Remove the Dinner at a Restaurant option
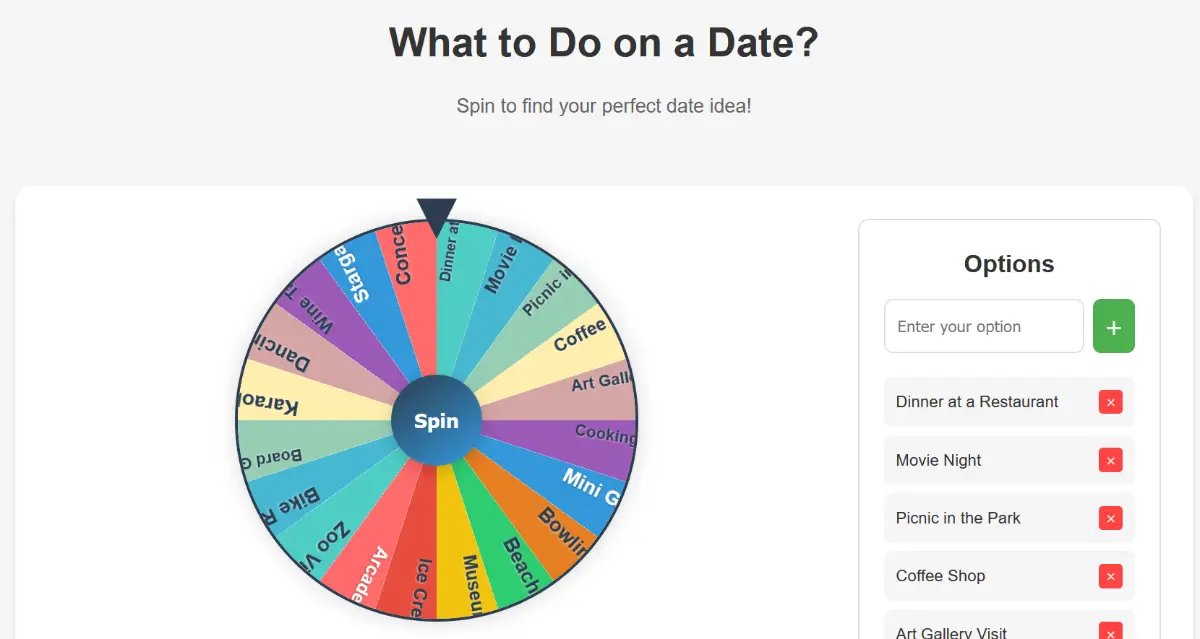 click(1110, 402)
